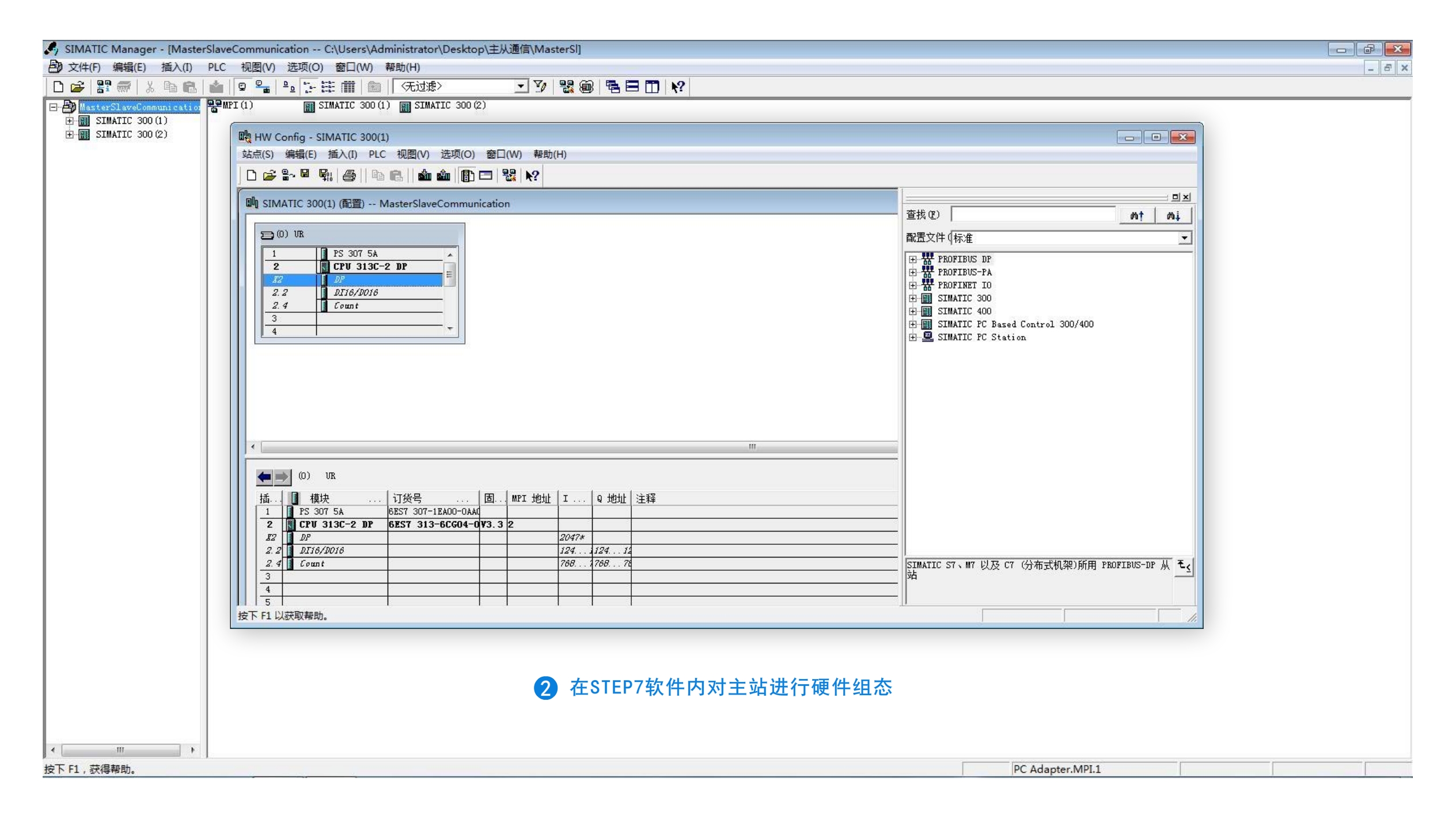Click forward arrow button above module table

click(x=282, y=477)
